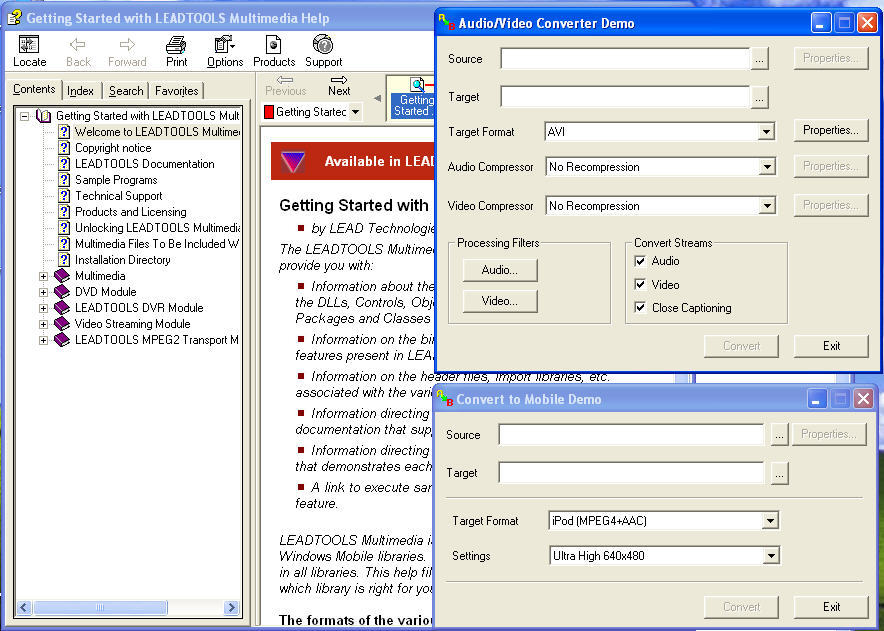Click the Video... processing filter button
Image resolution: width=884 pixels, height=631 pixels.
click(x=500, y=301)
